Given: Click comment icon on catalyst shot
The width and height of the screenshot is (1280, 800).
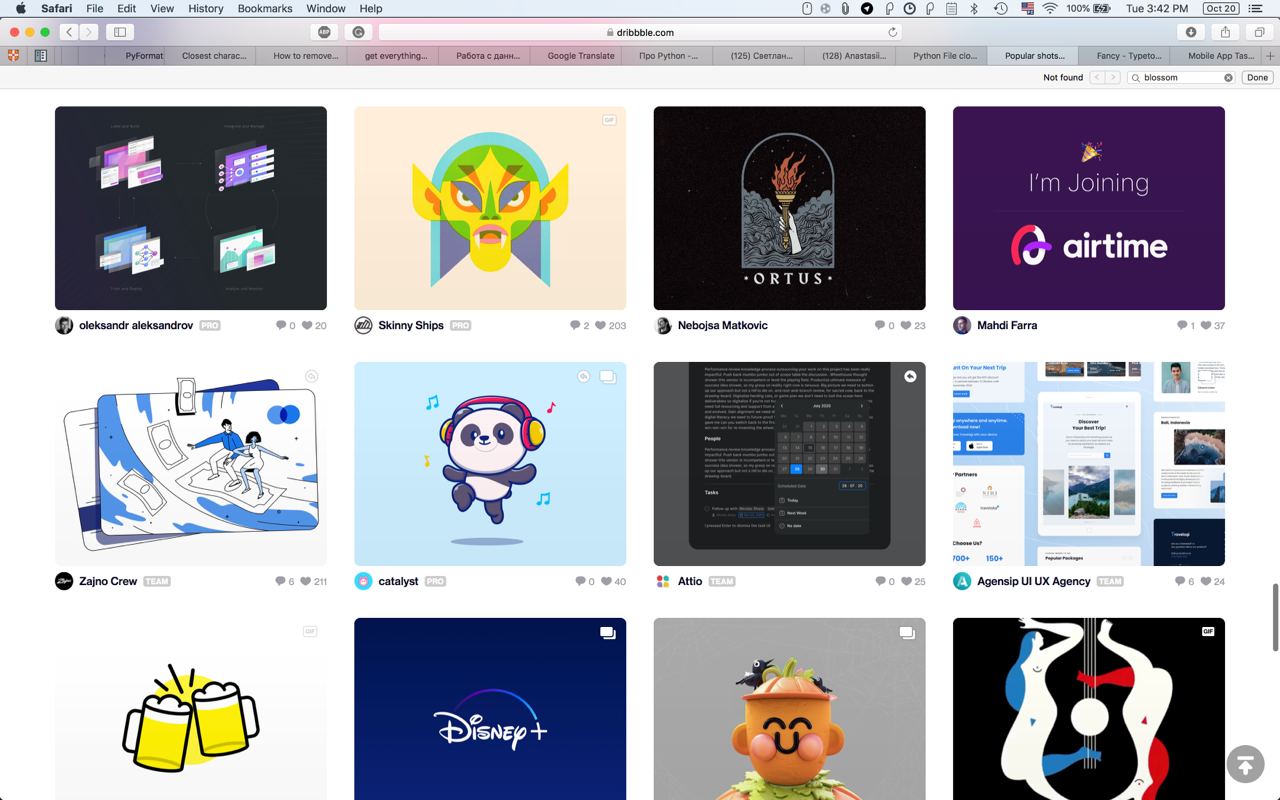Looking at the screenshot, I should tap(581, 581).
